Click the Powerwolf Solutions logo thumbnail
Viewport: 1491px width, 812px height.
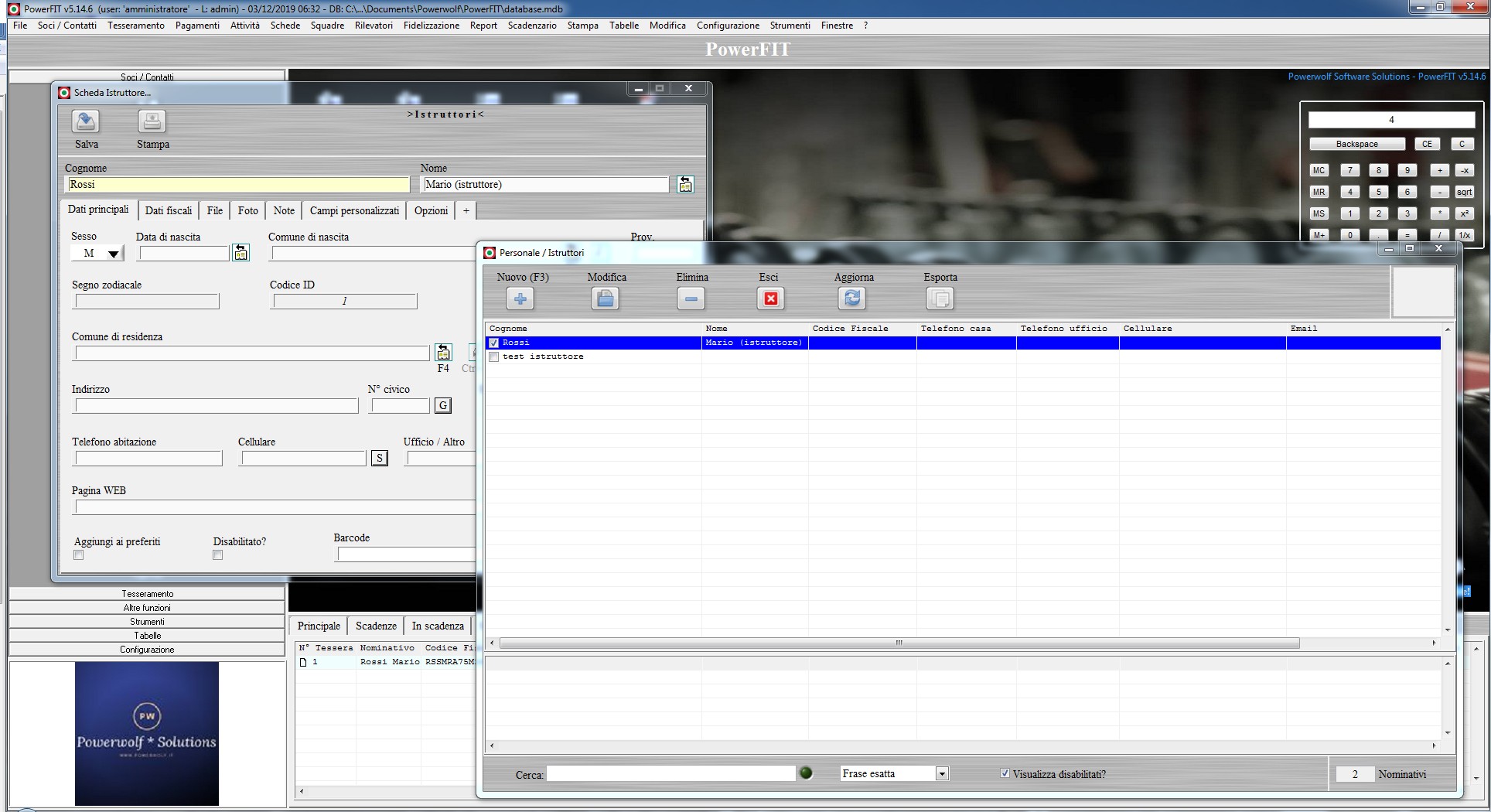(147, 733)
